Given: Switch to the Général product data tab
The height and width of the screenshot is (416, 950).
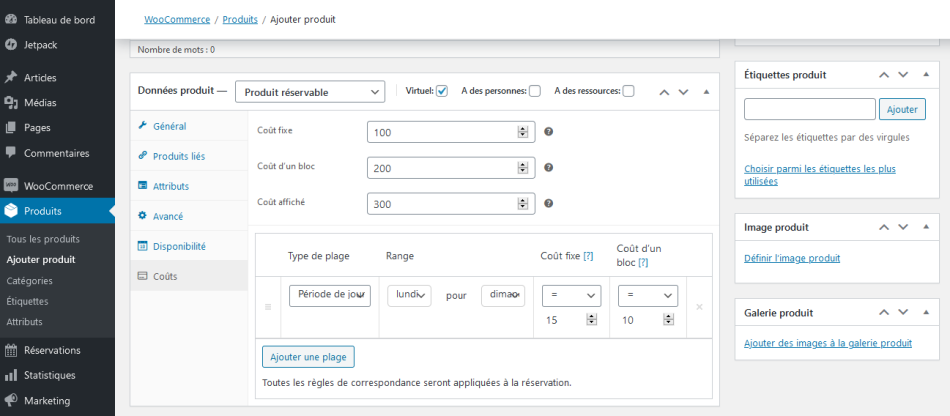Looking at the screenshot, I should coord(169,126).
